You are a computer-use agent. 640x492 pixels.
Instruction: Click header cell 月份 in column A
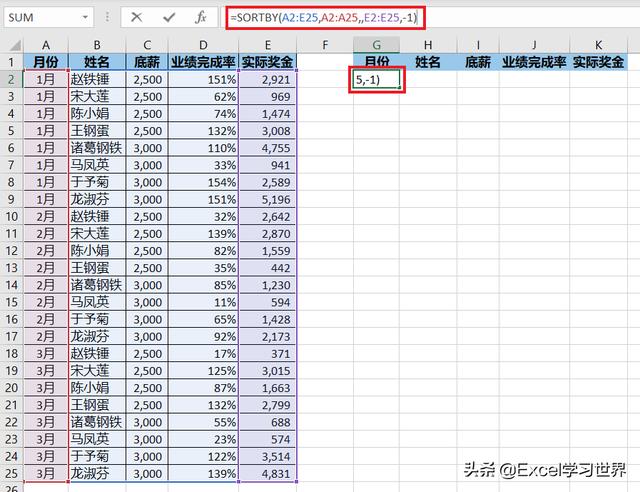(46, 62)
